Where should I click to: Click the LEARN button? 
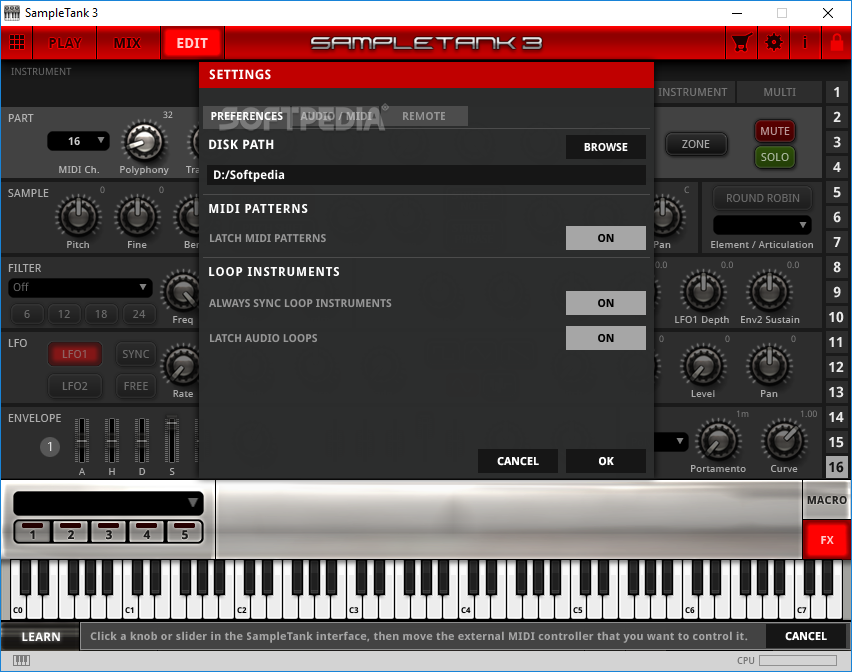point(41,637)
